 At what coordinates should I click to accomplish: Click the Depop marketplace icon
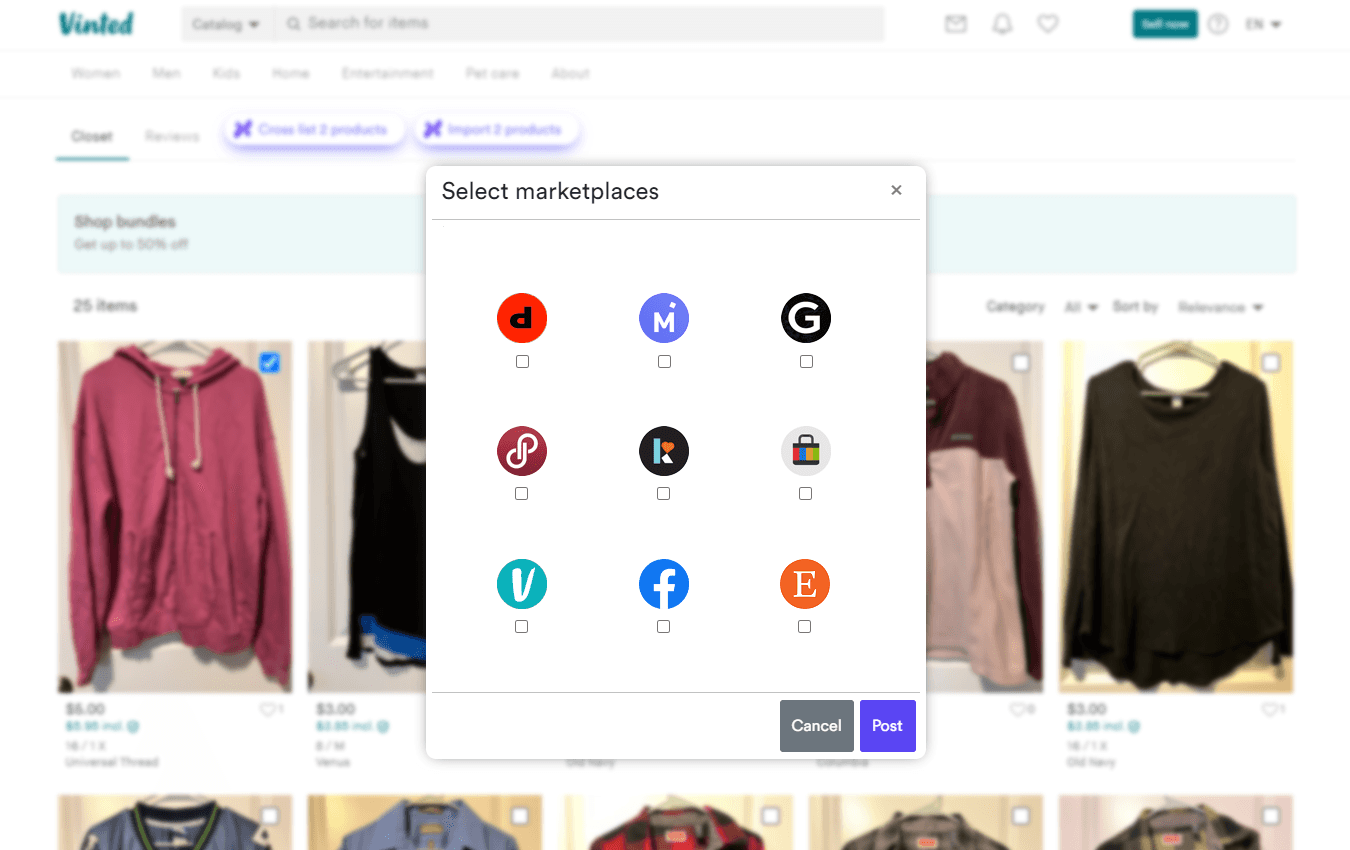[522, 319]
